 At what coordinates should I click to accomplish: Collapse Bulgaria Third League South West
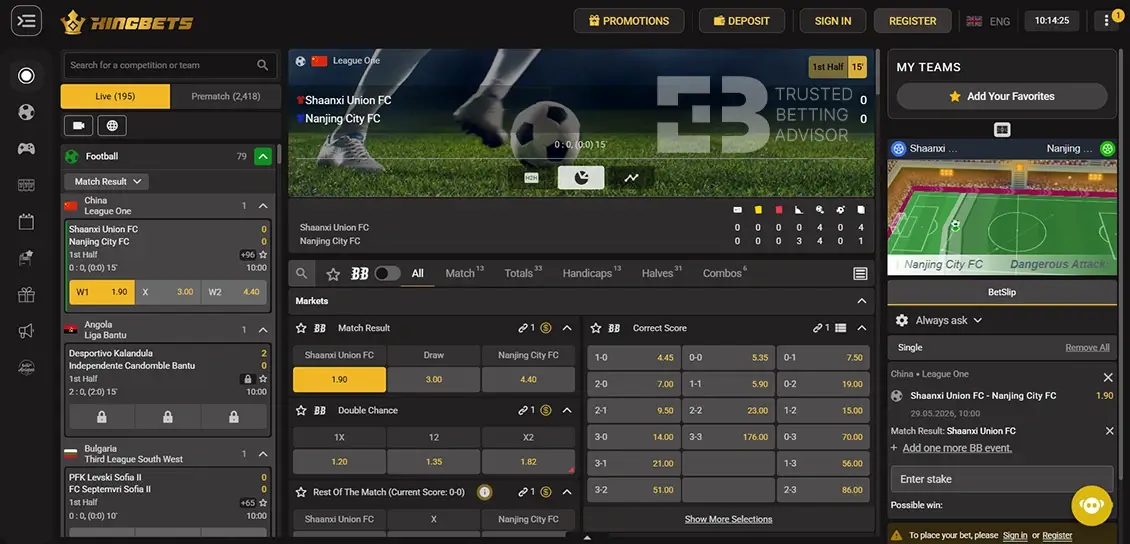point(263,454)
